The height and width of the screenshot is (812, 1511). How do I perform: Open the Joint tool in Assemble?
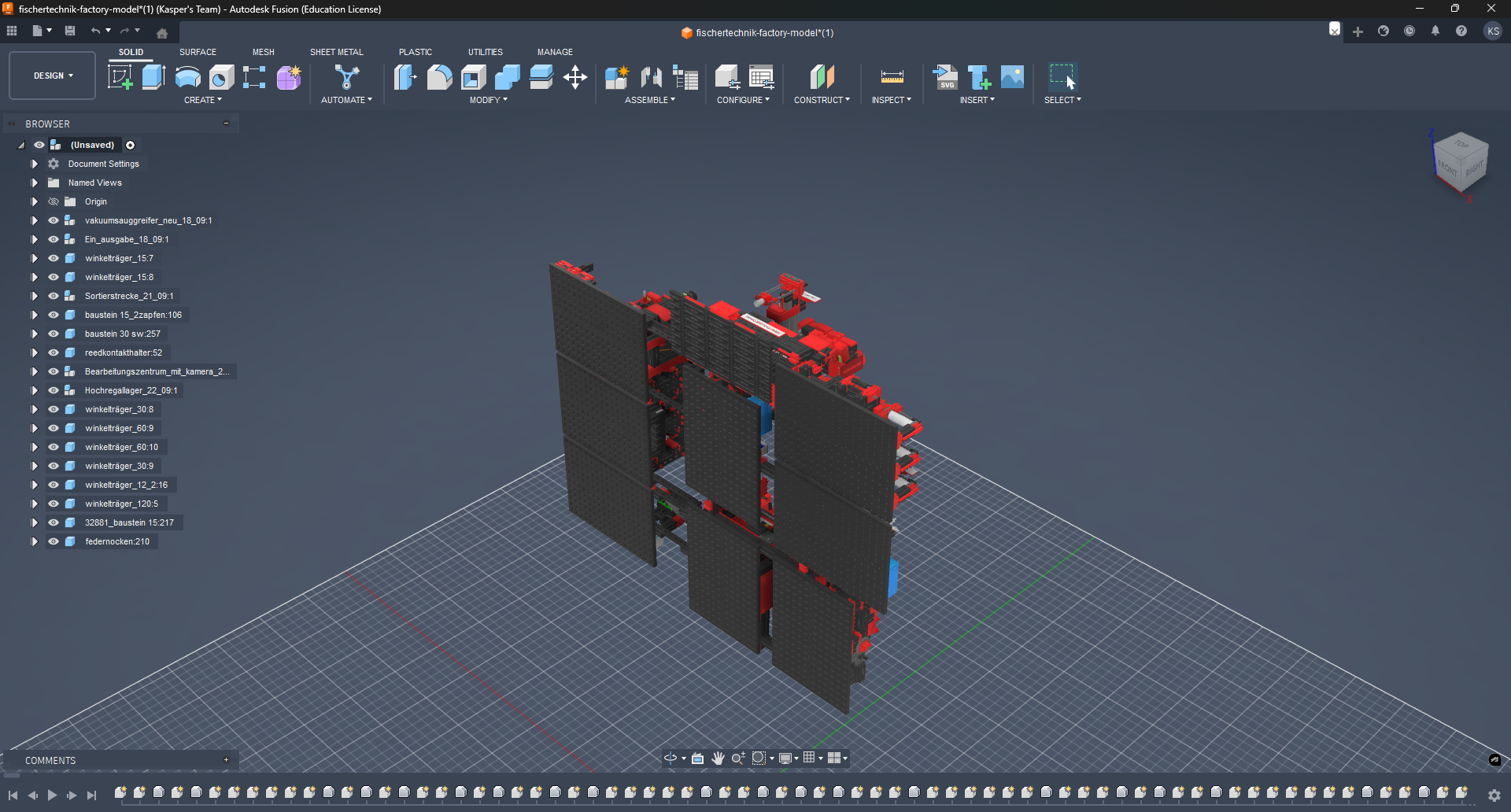click(x=651, y=77)
